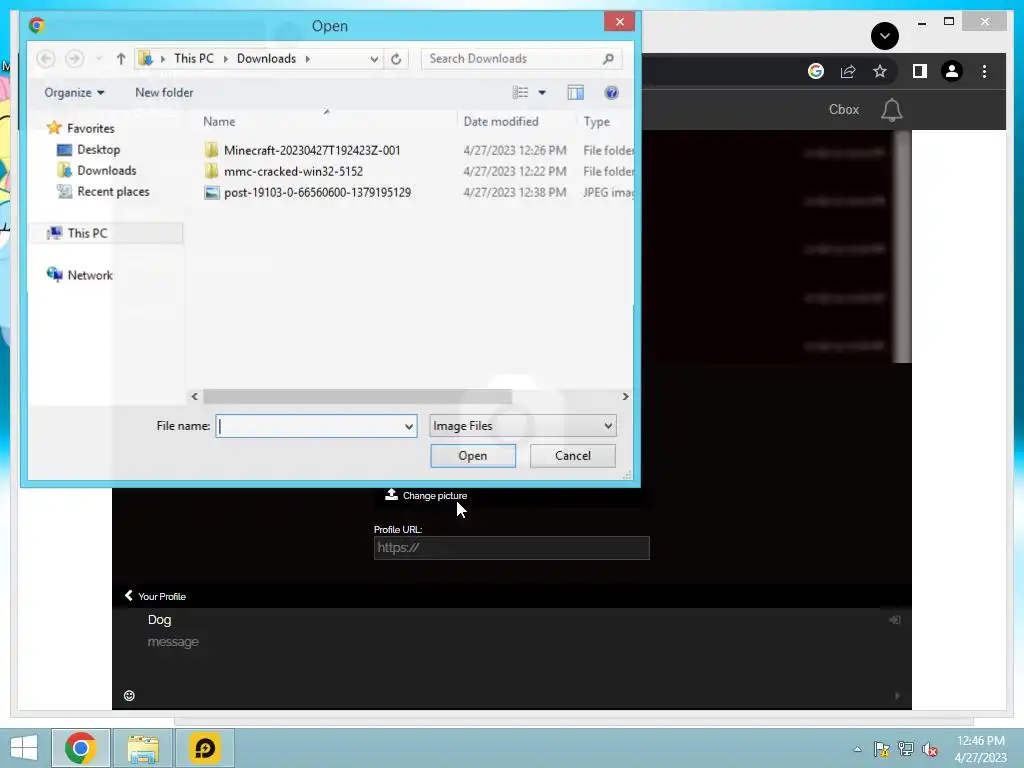This screenshot has height=768, width=1024.
Task: Open the Help icon in the Open dialog
Action: pyautogui.click(x=611, y=93)
